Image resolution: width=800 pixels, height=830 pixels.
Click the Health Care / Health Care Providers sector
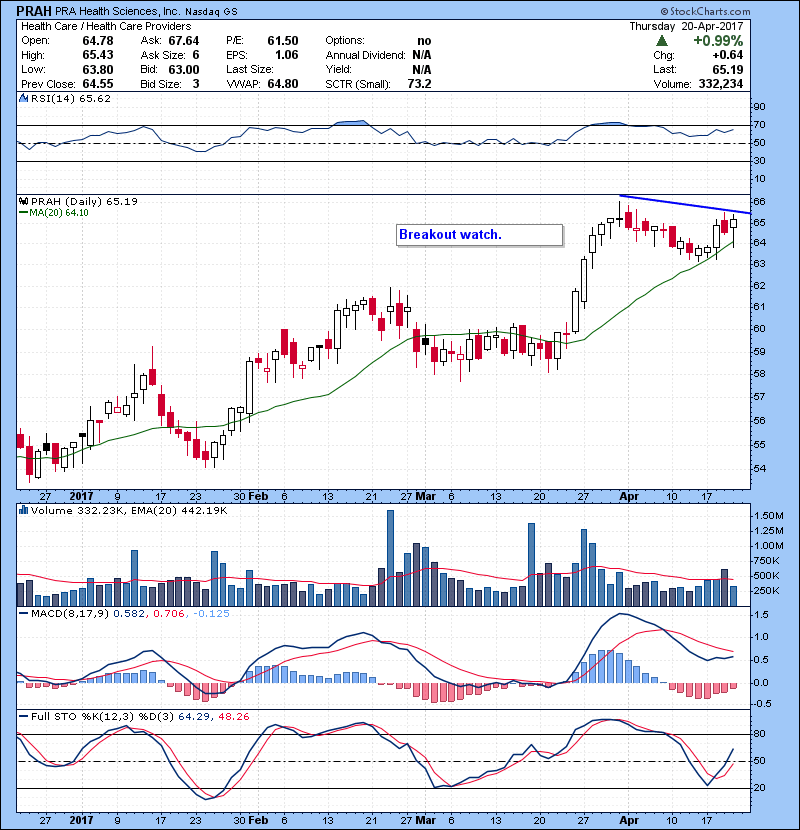click(x=106, y=26)
